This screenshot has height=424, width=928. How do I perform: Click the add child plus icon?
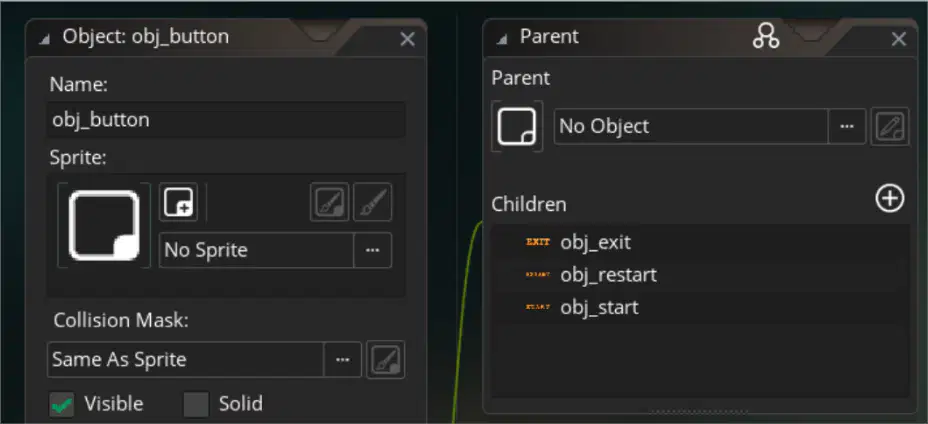point(890,198)
